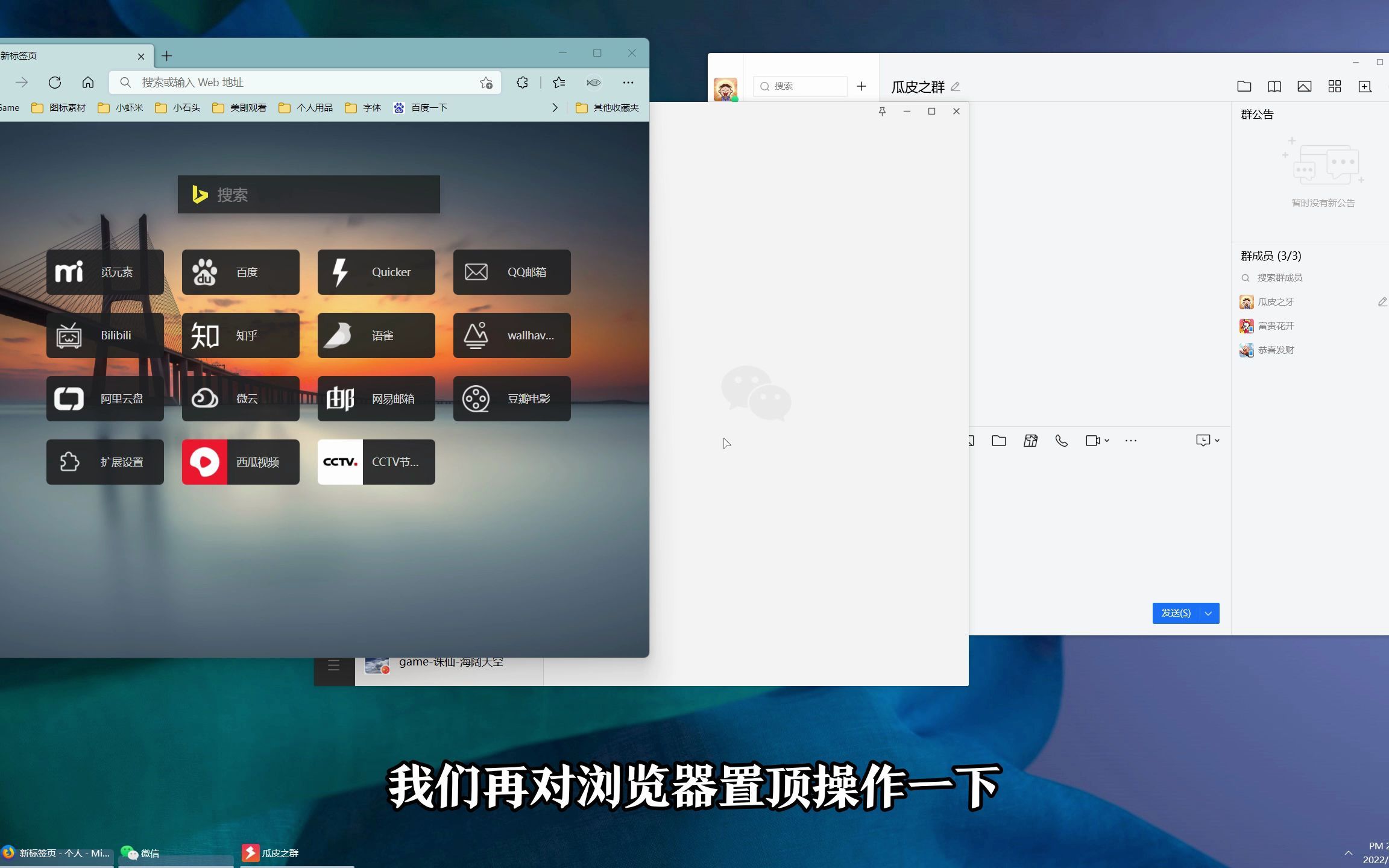Close the 新标签页 browser tab

(141, 56)
